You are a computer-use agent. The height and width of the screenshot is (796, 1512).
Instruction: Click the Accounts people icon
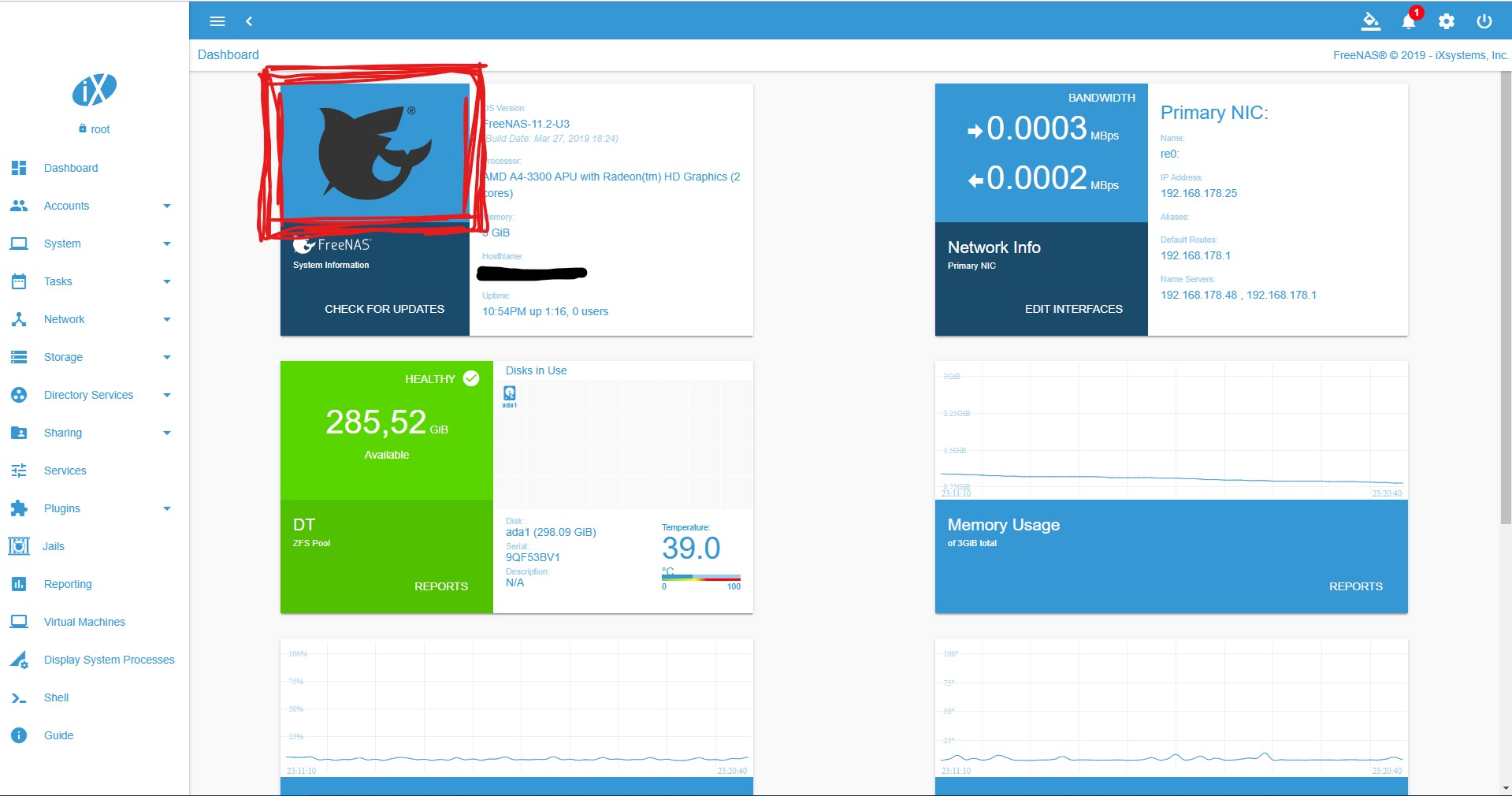[x=19, y=206]
